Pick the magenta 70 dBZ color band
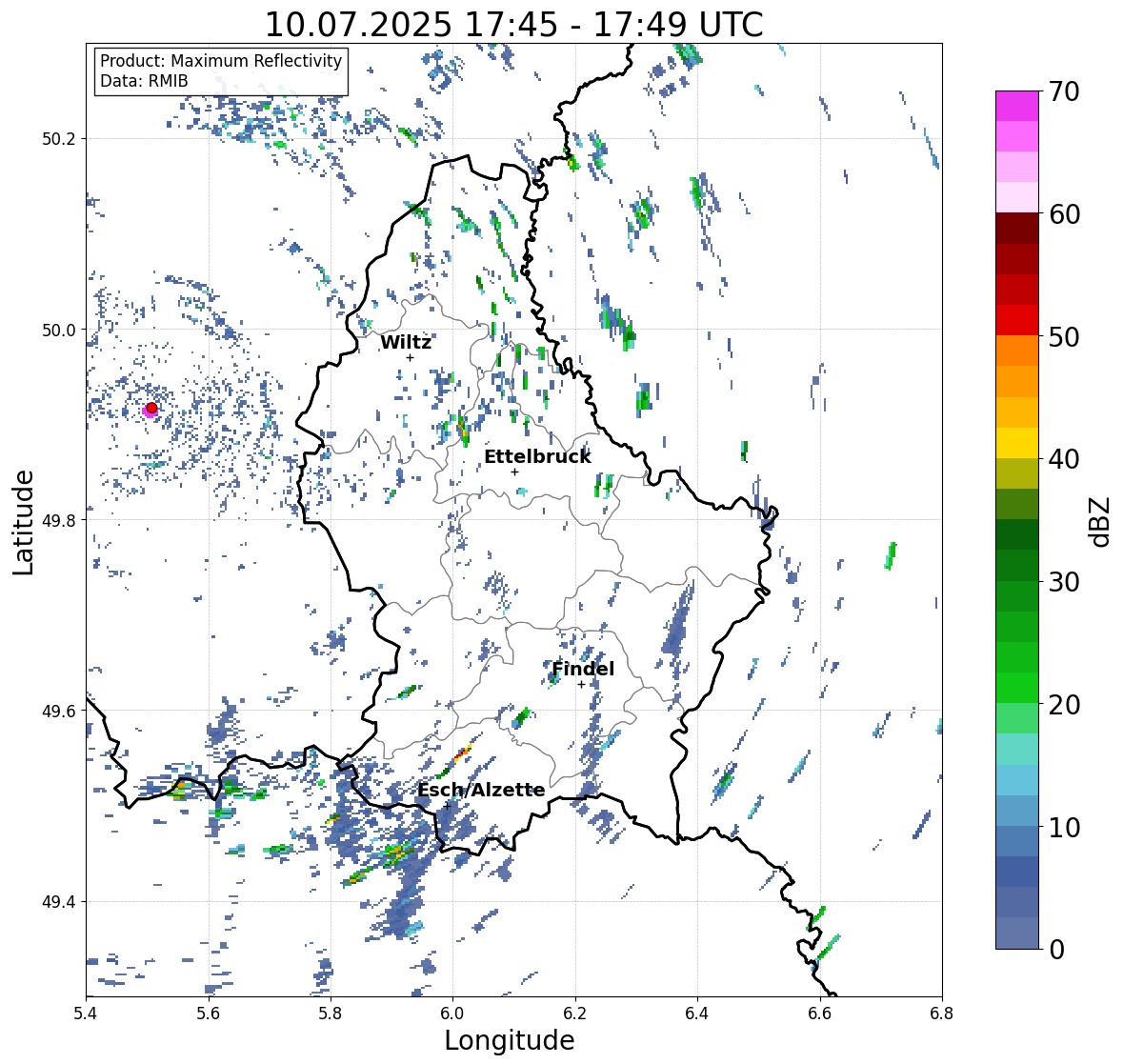The height and width of the screenshot is (1064, 1123). pyautogui.click(x=1017, y=106)
